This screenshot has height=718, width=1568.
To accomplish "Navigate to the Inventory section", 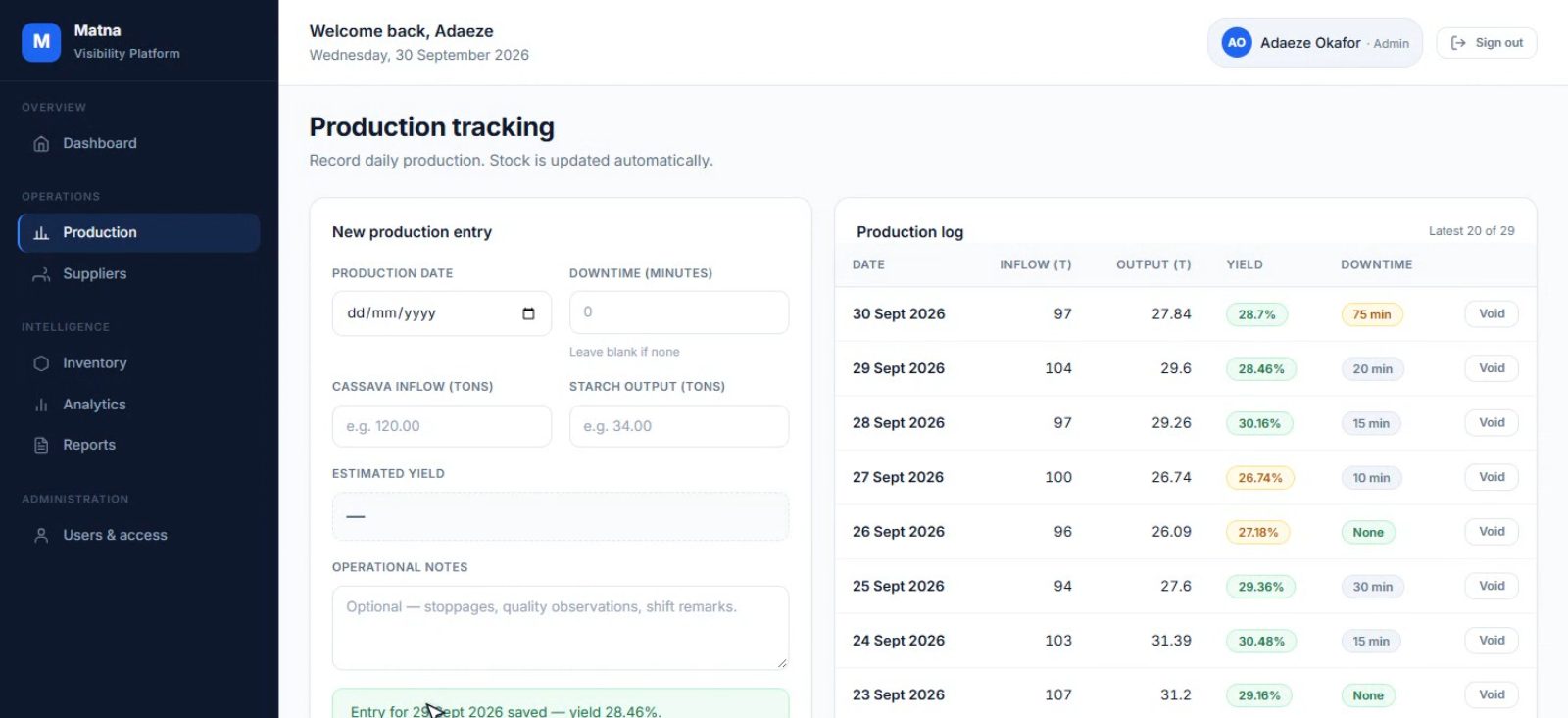I will pyautogui.click(x=138, y=363).
